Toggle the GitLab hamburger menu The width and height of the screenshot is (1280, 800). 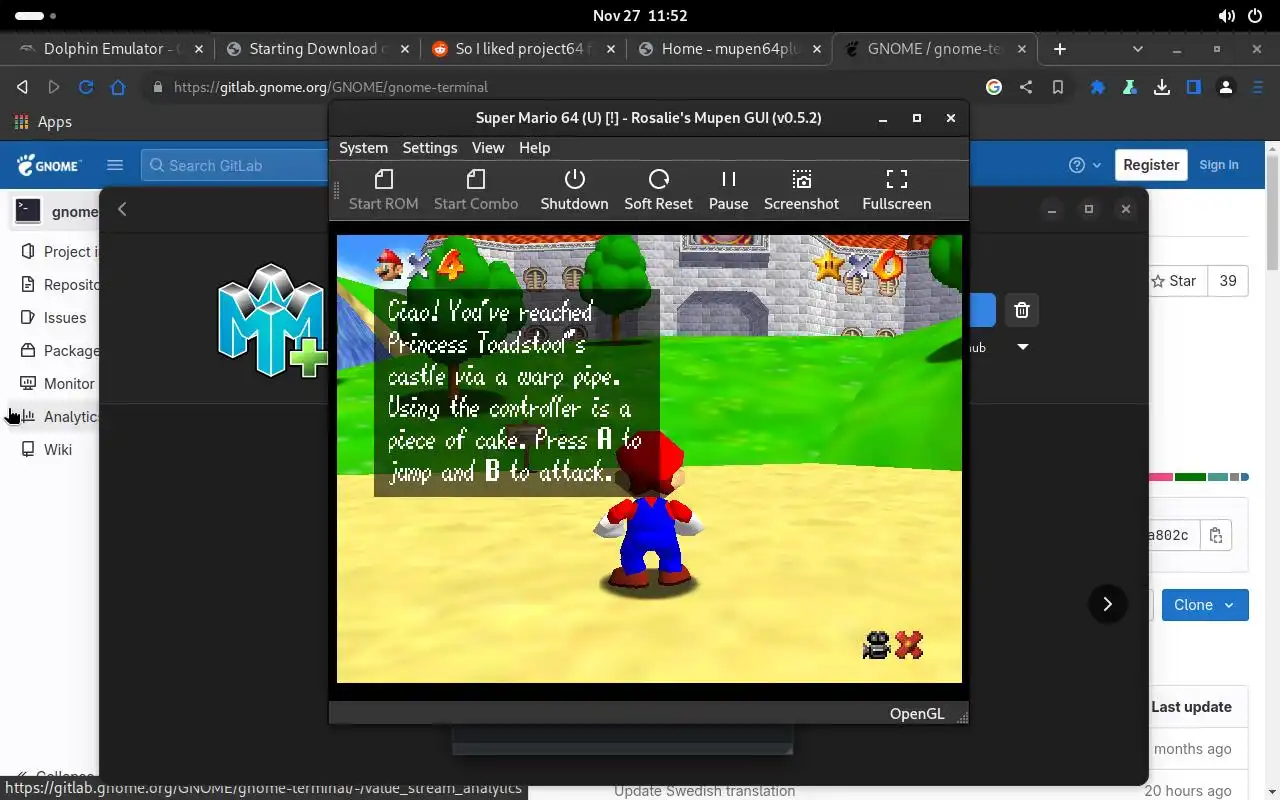click(115, 165)
